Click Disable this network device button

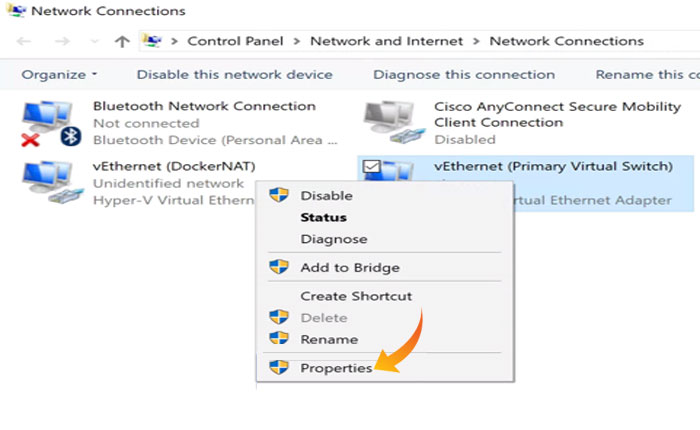[234, 74]
